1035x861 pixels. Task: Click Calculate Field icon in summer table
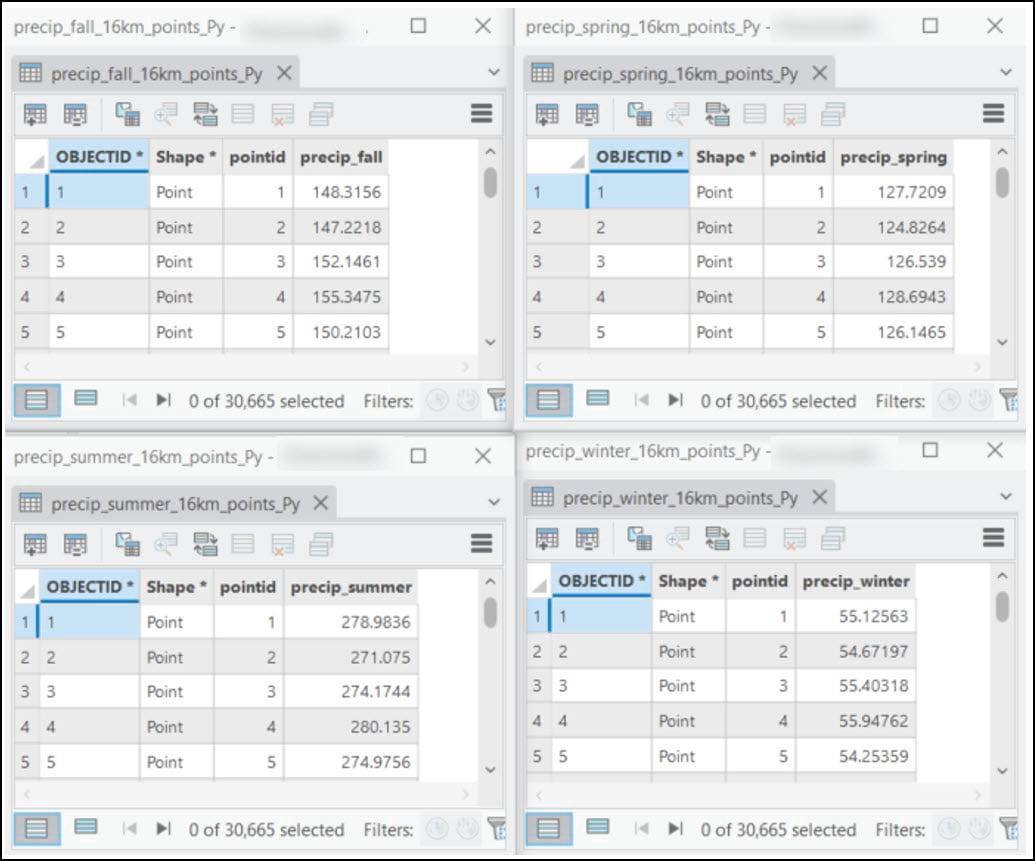tap(75, 544)
